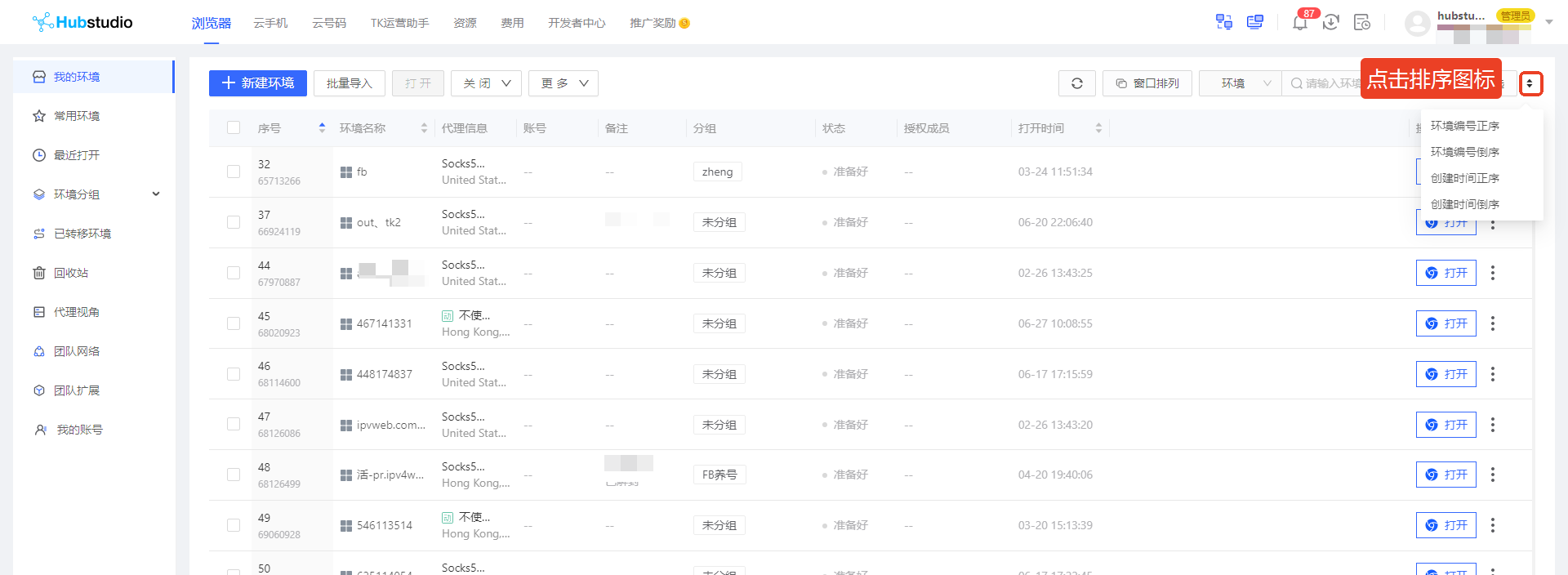Image resolution: width=1568 pixels, height=575 pixels.
Task: Click 打开 button for environment 48
Action: coord(1446,475)
